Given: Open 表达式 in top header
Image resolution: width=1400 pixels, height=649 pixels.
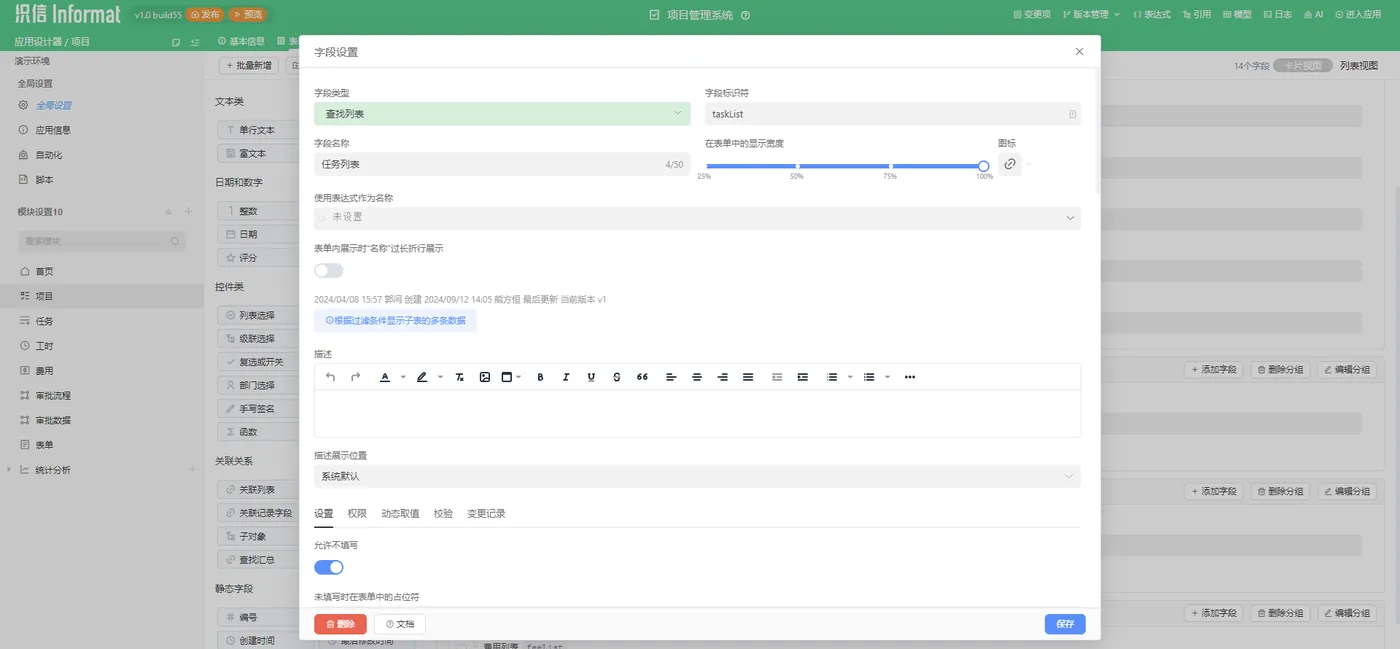Looking at the screenshot, I should tap(1152, 15).
